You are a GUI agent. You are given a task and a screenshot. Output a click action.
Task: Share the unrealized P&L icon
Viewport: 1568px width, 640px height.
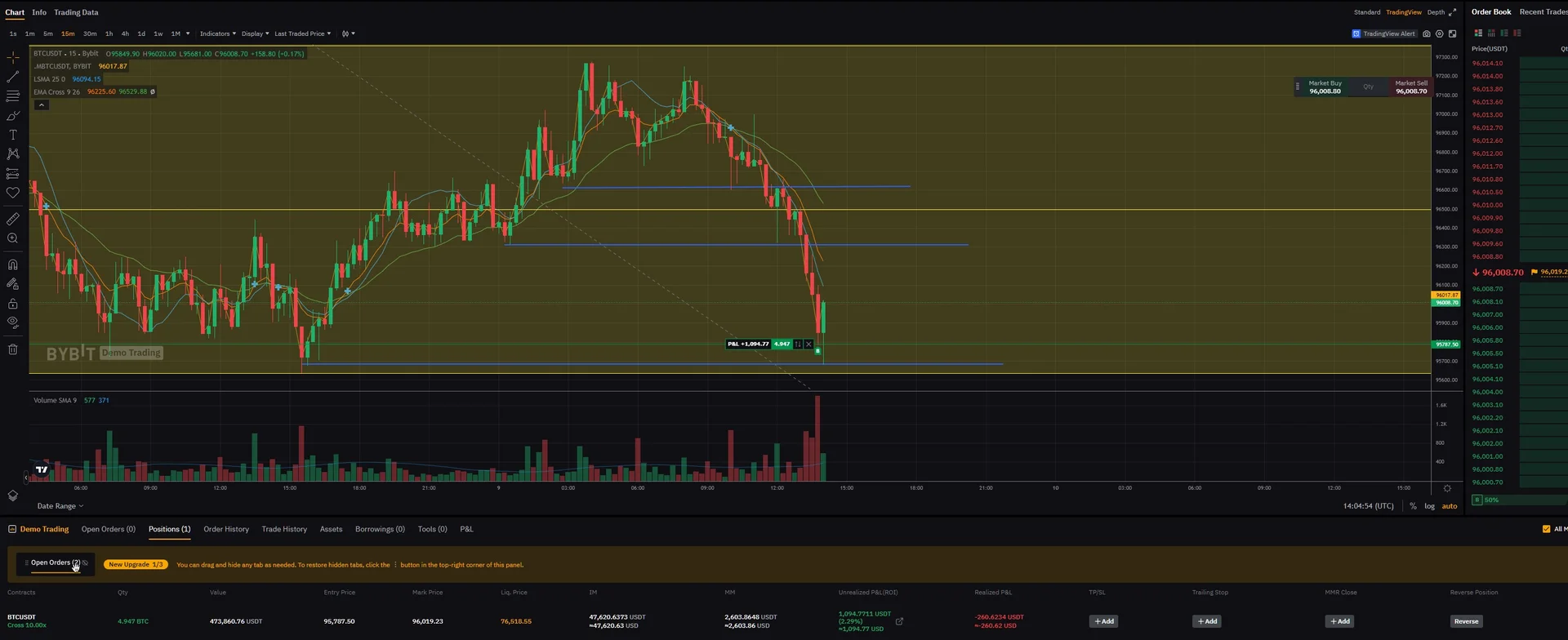899,621
